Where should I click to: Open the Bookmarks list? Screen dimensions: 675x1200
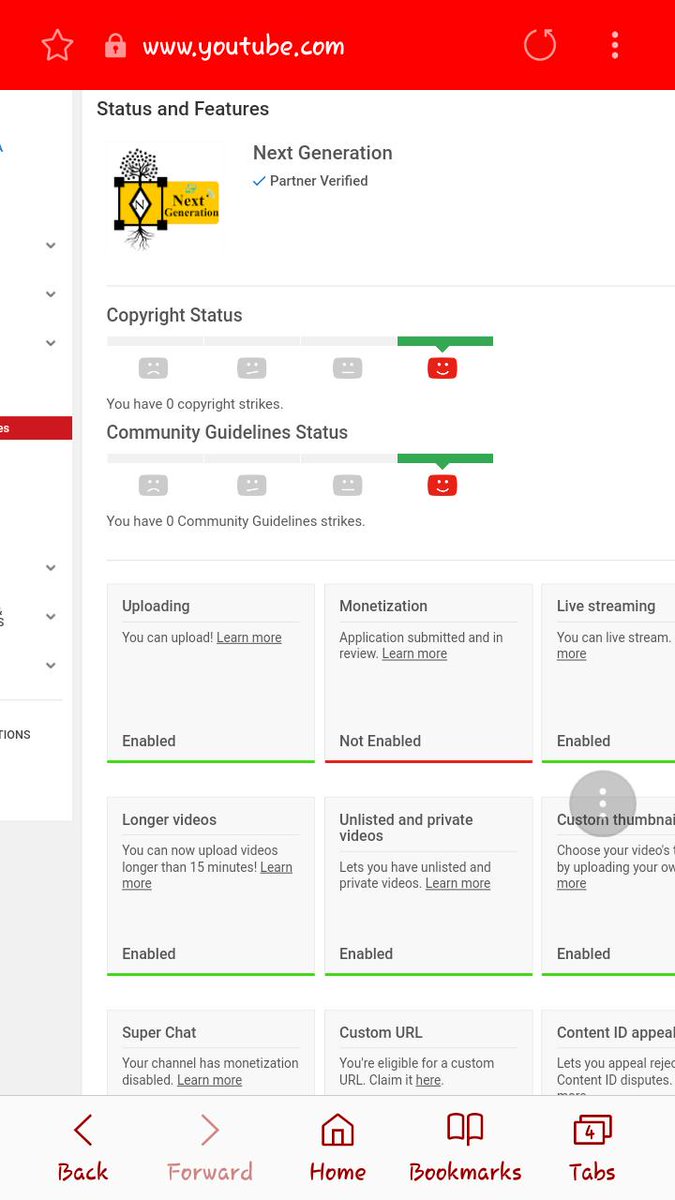pyautogui.click(x=465, y=1148)
